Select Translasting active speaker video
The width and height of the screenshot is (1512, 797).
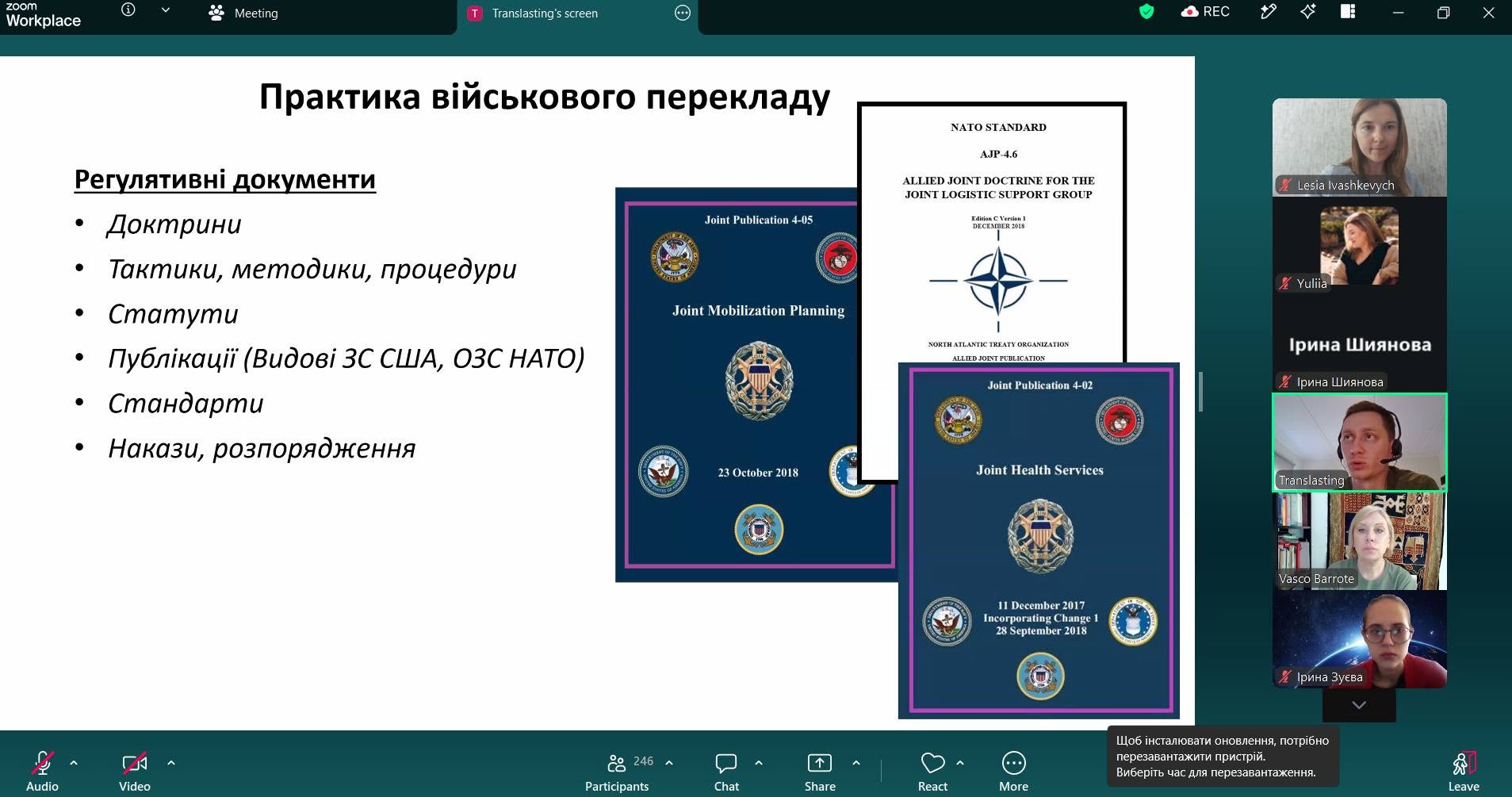(1360, 443)
